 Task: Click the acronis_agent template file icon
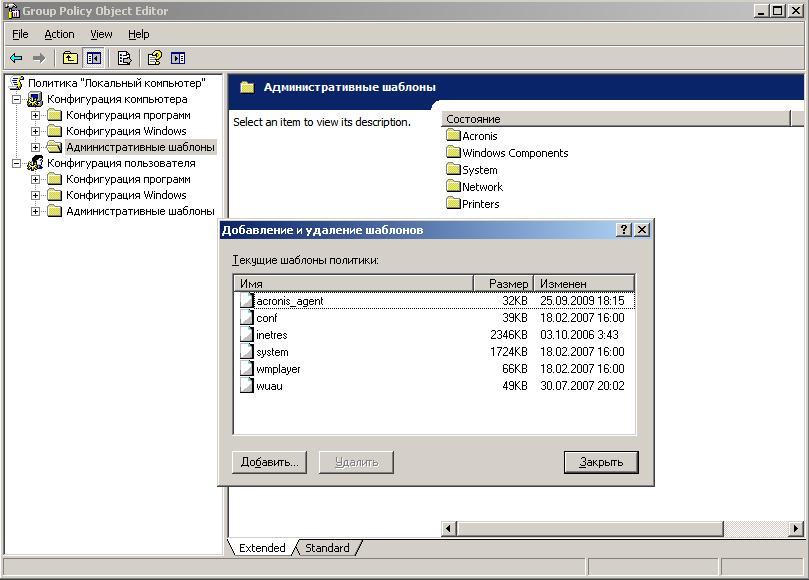click(247, 301)
